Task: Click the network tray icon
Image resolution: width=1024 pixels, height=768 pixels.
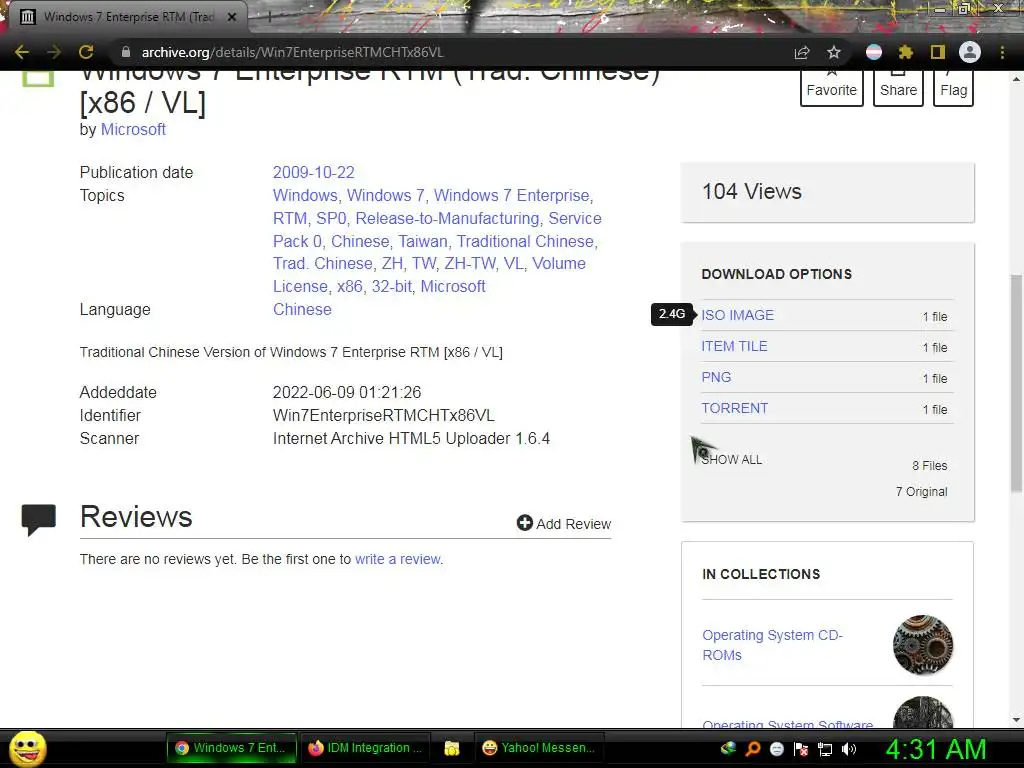Action: click(825, 749)
